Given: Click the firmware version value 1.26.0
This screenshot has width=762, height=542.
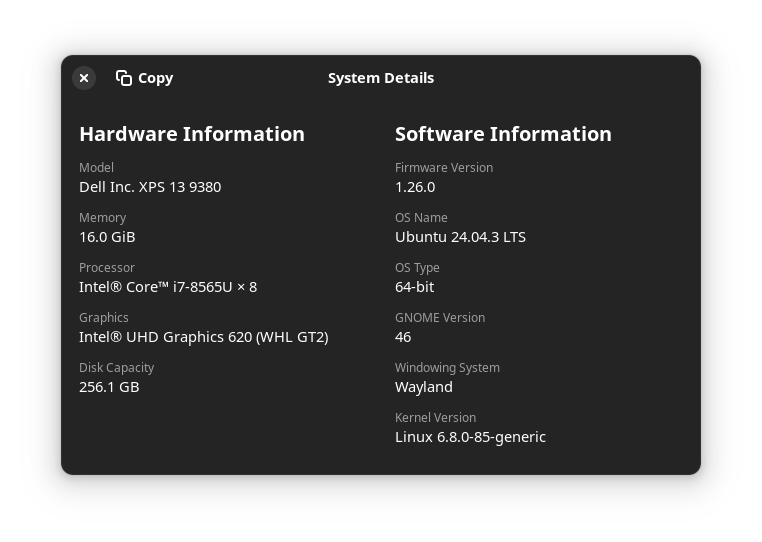Looking at the screenshot, I should [415, 187].
